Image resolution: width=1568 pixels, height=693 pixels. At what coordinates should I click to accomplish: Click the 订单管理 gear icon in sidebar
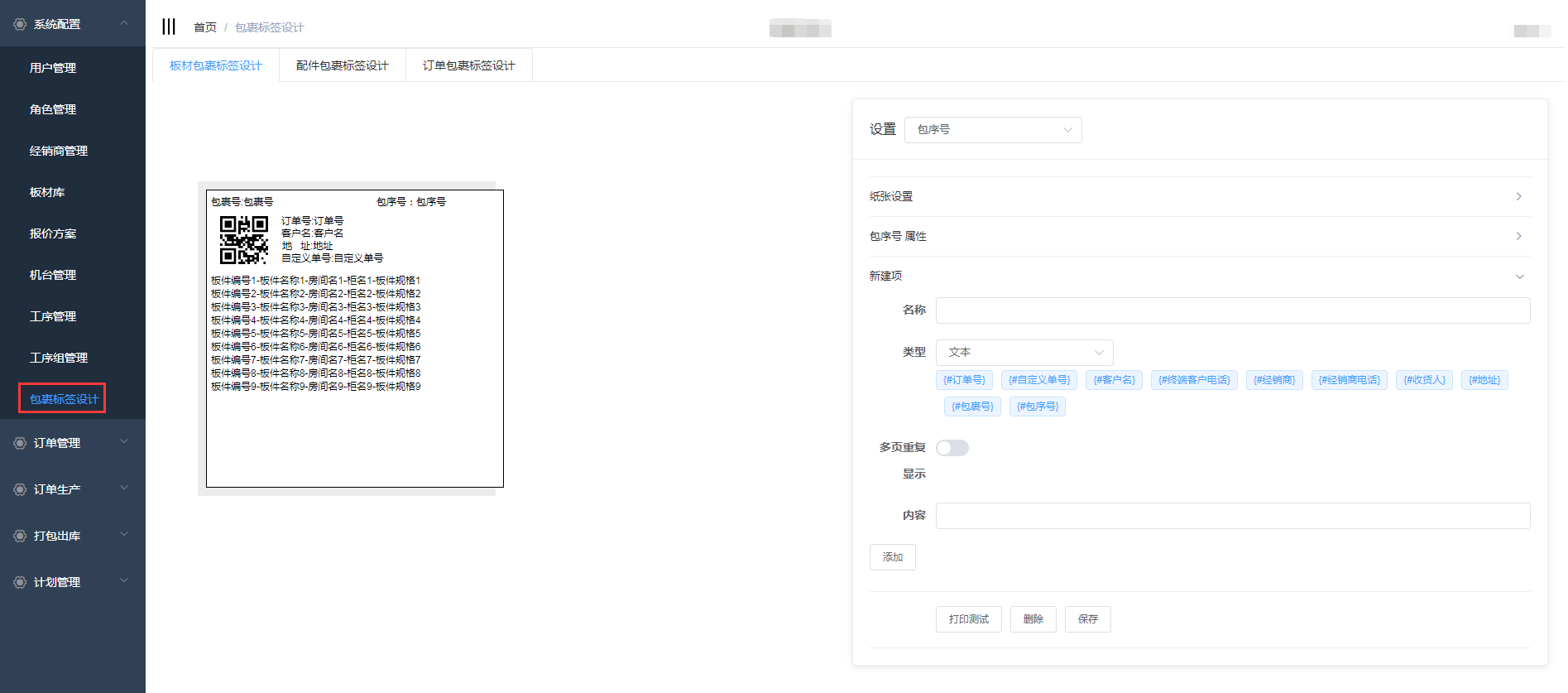click(x=20, y=443)
